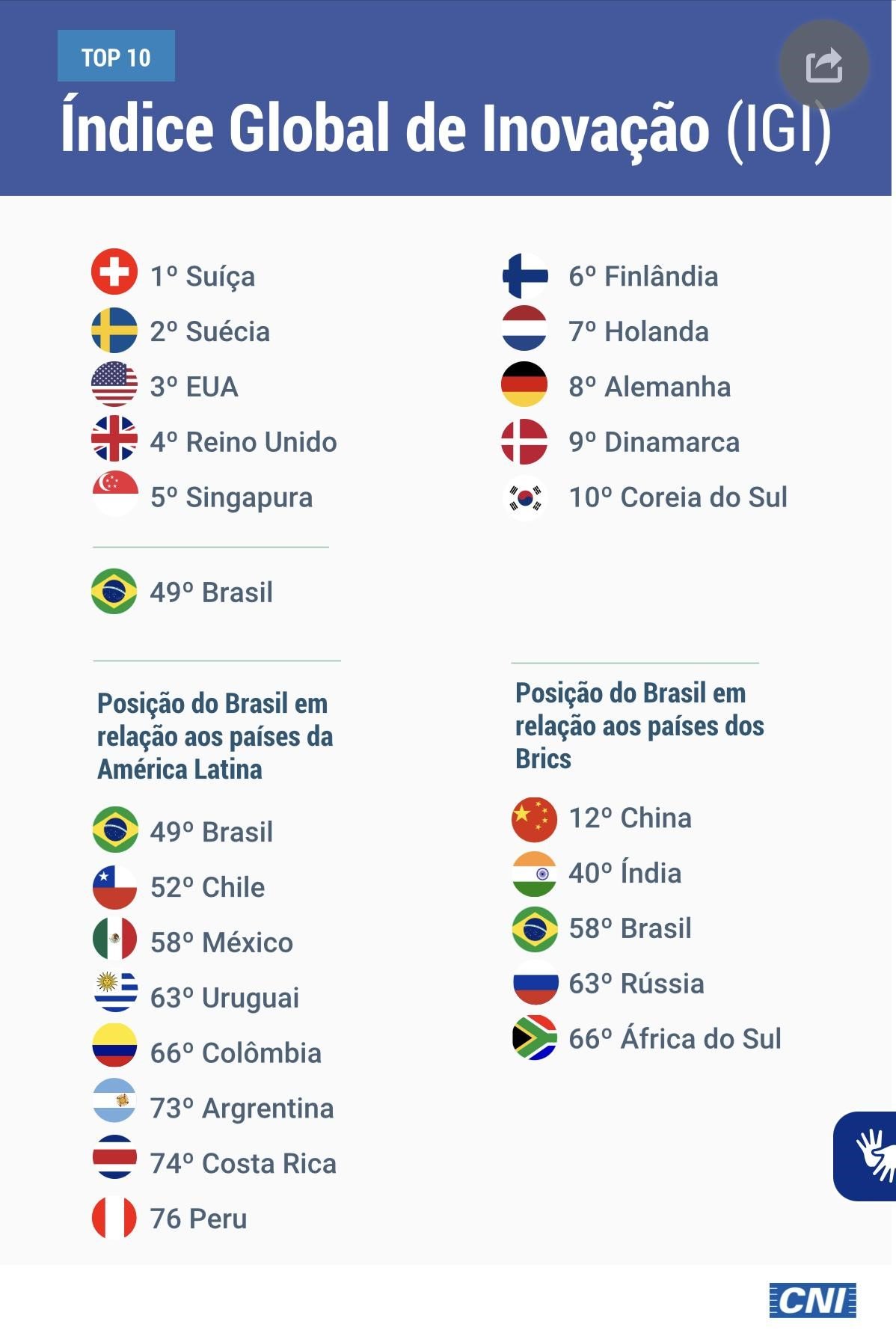The image size is (896, 1330).
Task: Click the share arrow icon
Action: click(824, 65)
